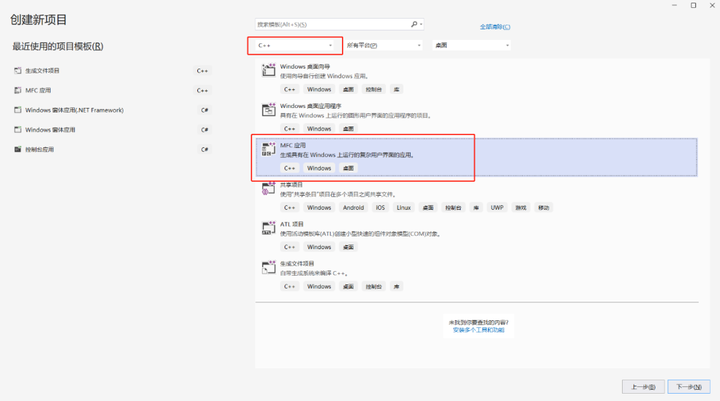
Task: Open the 安装多个工具和功能 link
Action: click(478, 330)
